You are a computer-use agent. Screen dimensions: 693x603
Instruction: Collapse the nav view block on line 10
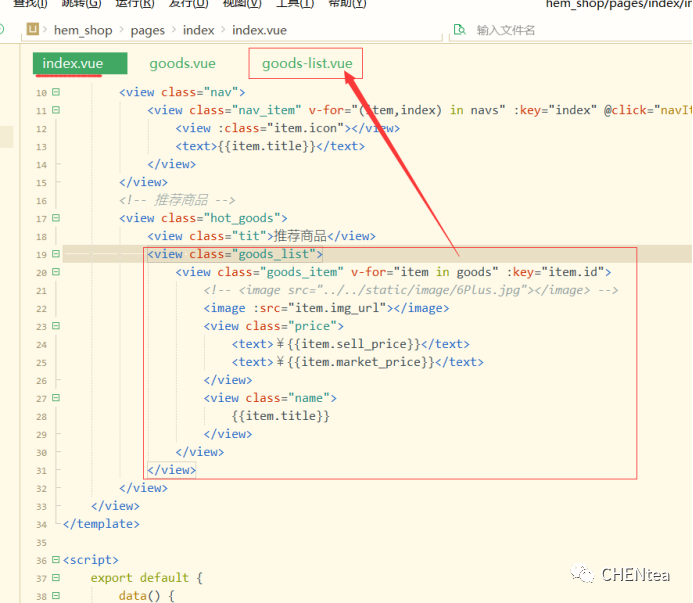tap(56, 93)
